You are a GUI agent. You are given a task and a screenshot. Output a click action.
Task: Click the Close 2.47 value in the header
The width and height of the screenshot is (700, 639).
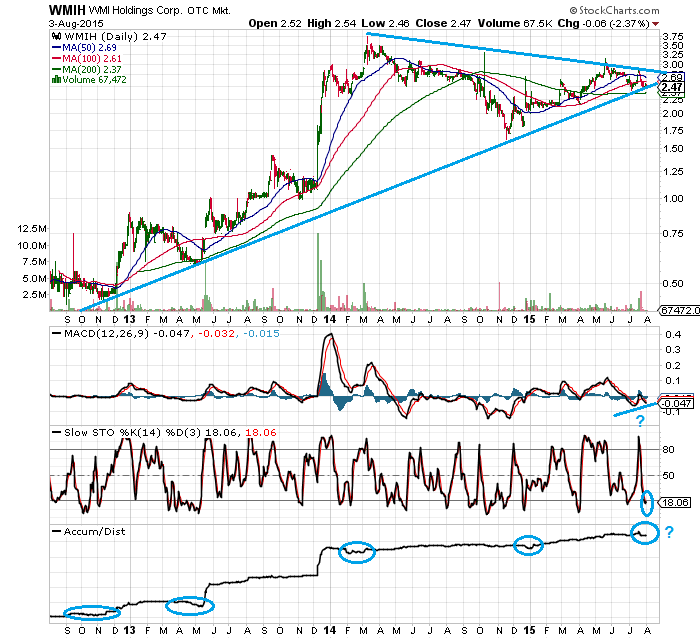tap(443, 24)
